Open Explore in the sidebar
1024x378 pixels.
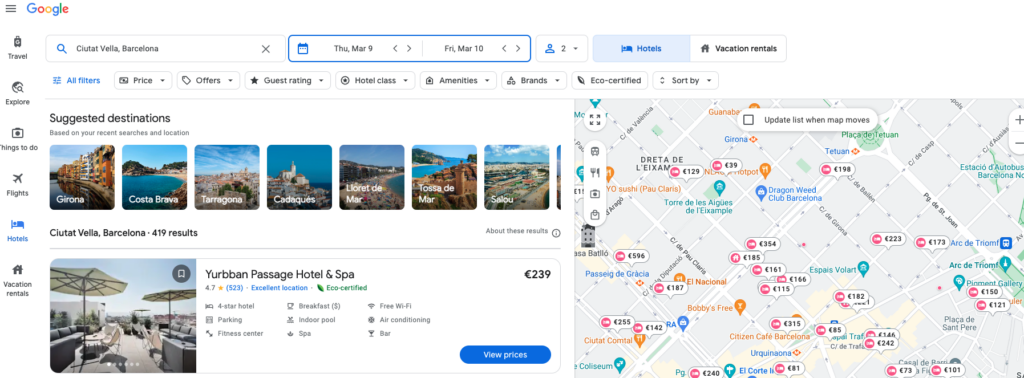tap(18, 93)
